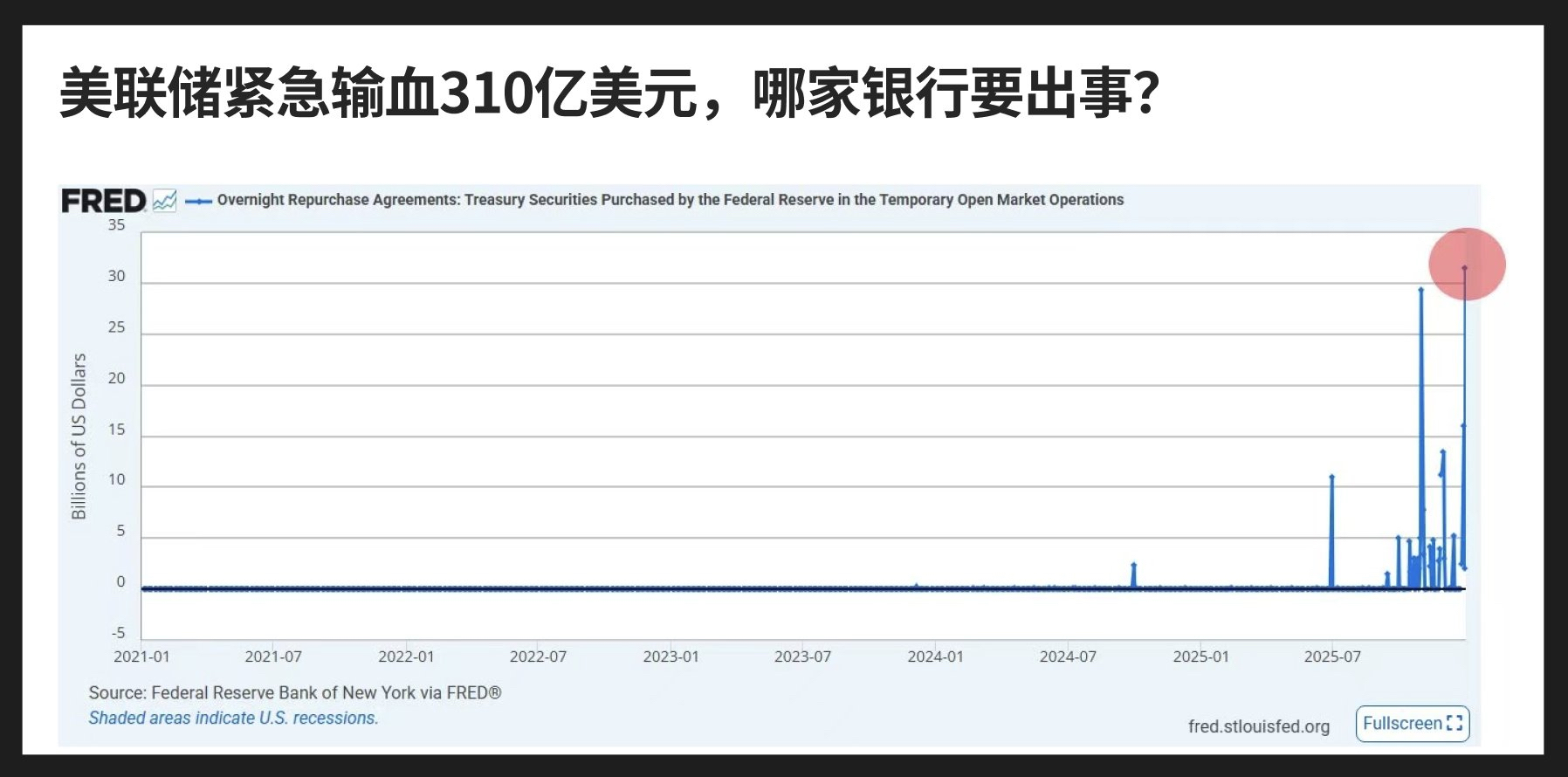This screenshot has width=1568, height=777.
Task: Click the red highlighted circle at latest peak
Action: (x=1467, y=265)
